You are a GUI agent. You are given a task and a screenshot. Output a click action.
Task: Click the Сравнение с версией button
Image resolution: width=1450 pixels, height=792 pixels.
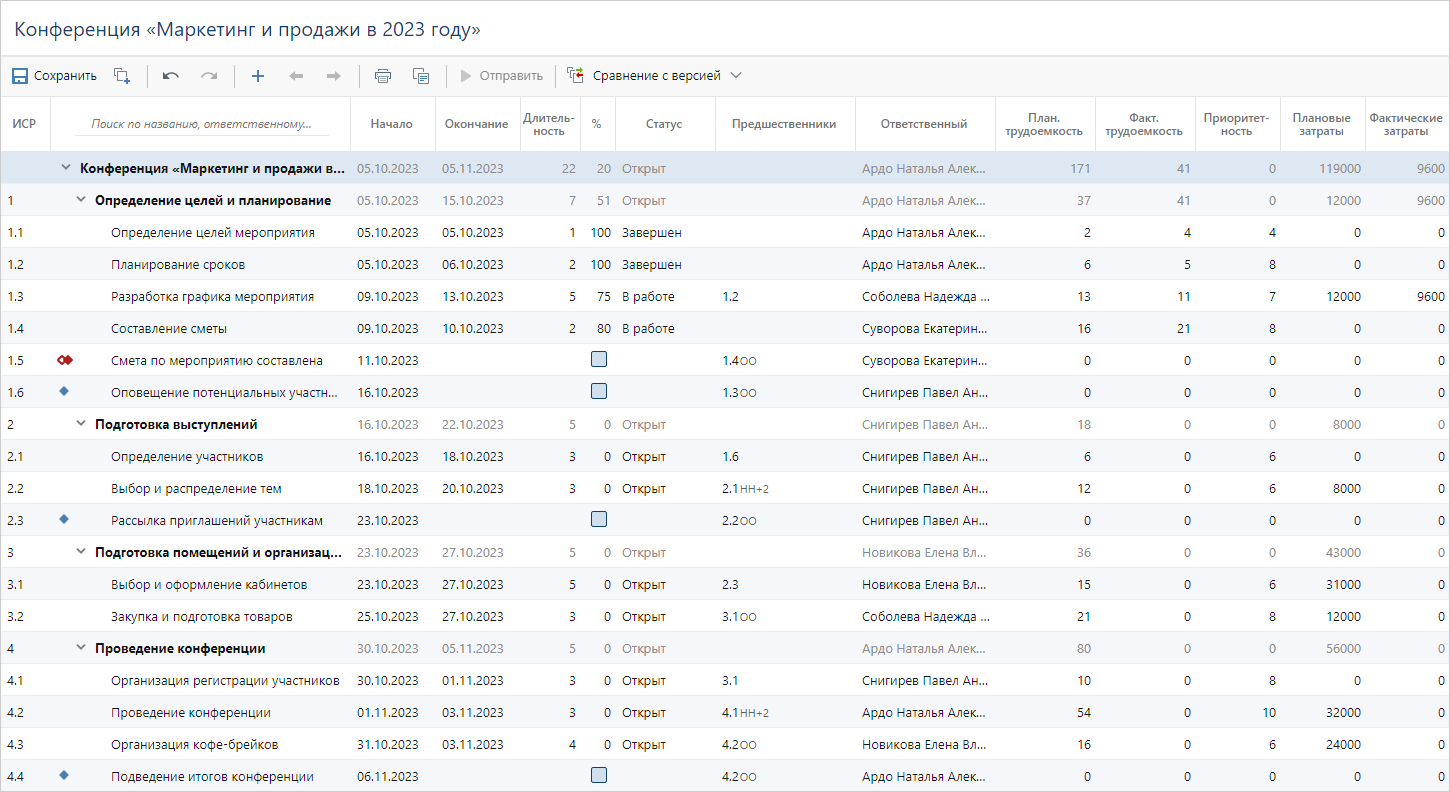click(x=655, y=76)
